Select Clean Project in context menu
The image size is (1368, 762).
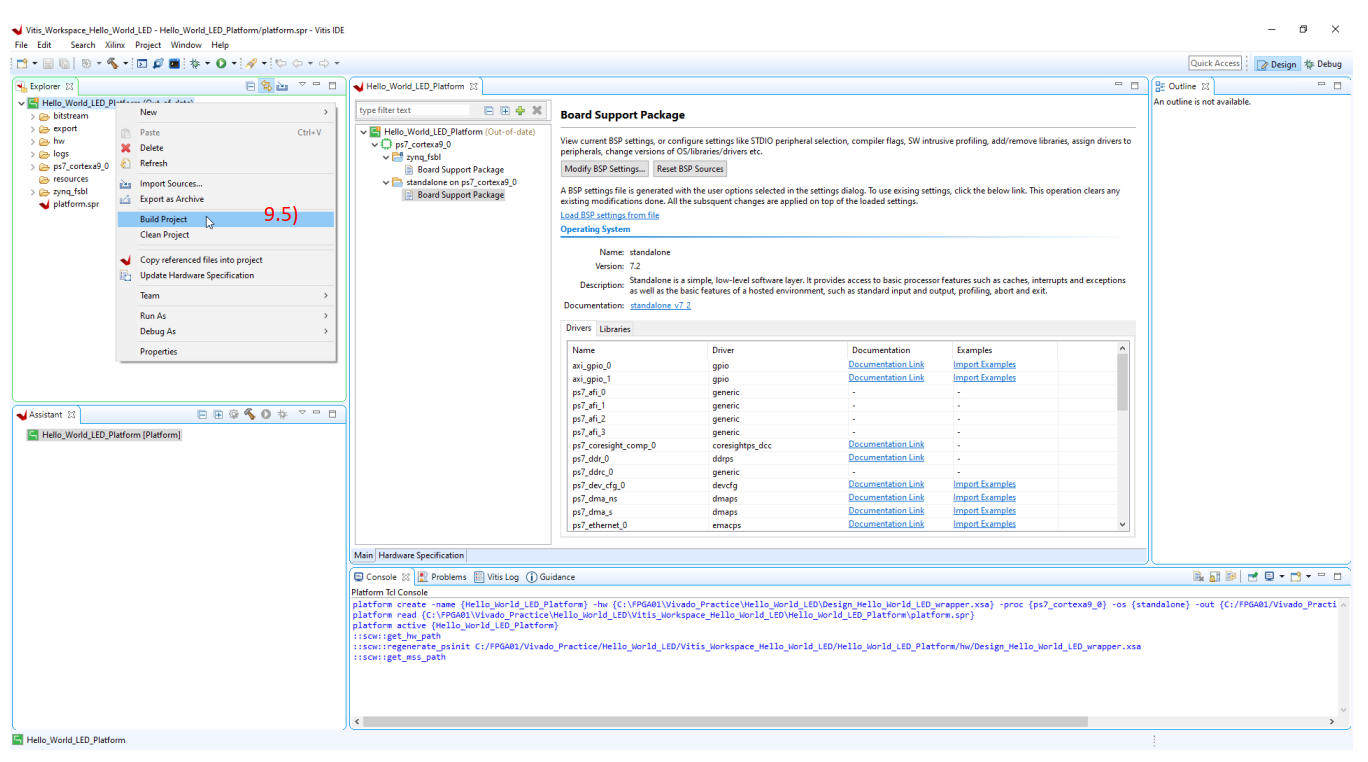226,235
